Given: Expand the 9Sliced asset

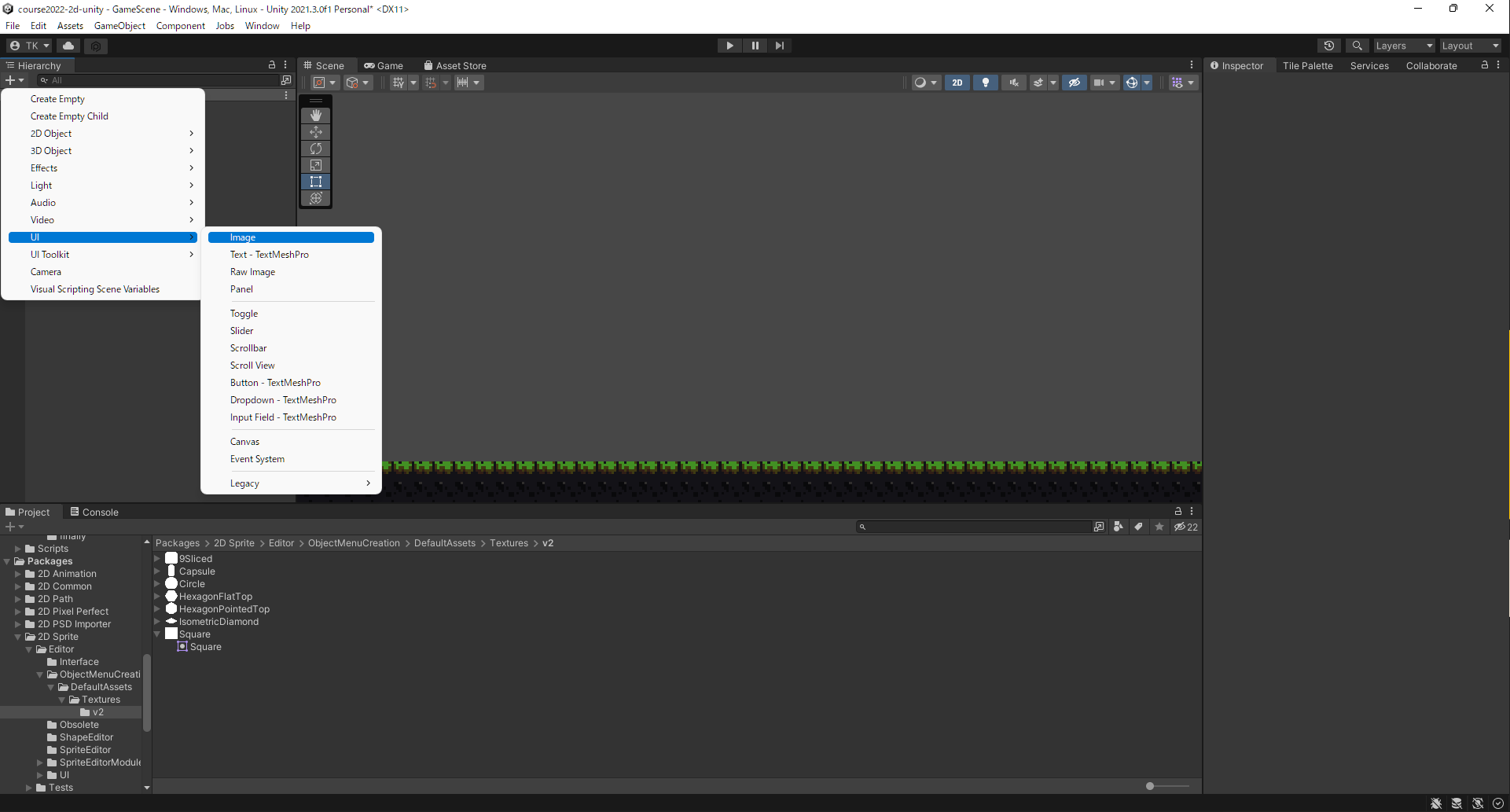Looking at the screenshot, I should (x=157, y=559).
